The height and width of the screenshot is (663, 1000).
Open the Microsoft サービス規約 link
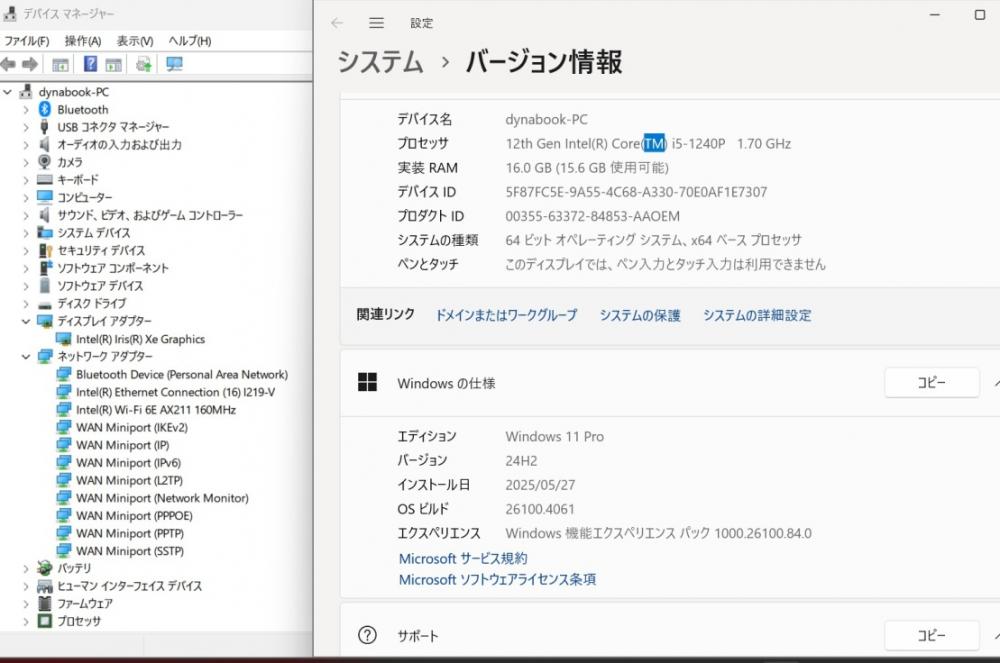pos(463,558)
